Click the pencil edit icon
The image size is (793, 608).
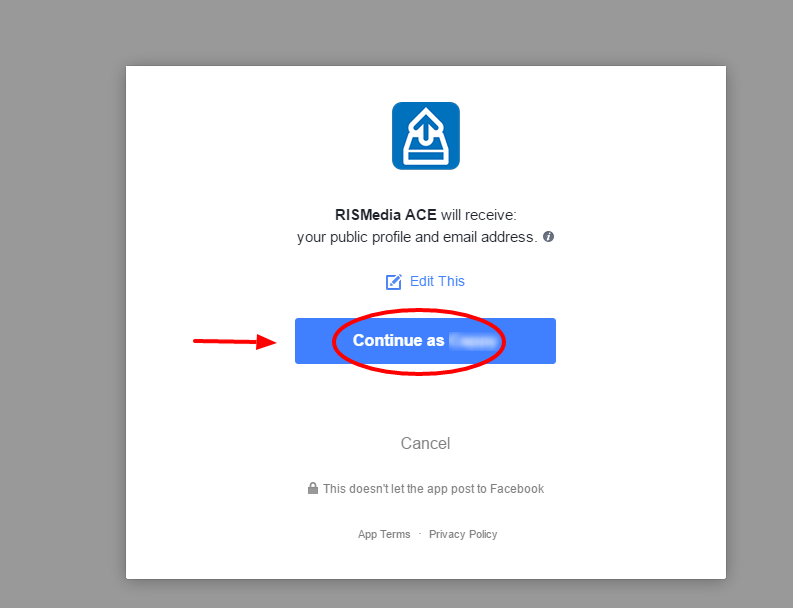pyautogui.click(x=393, y=282)
